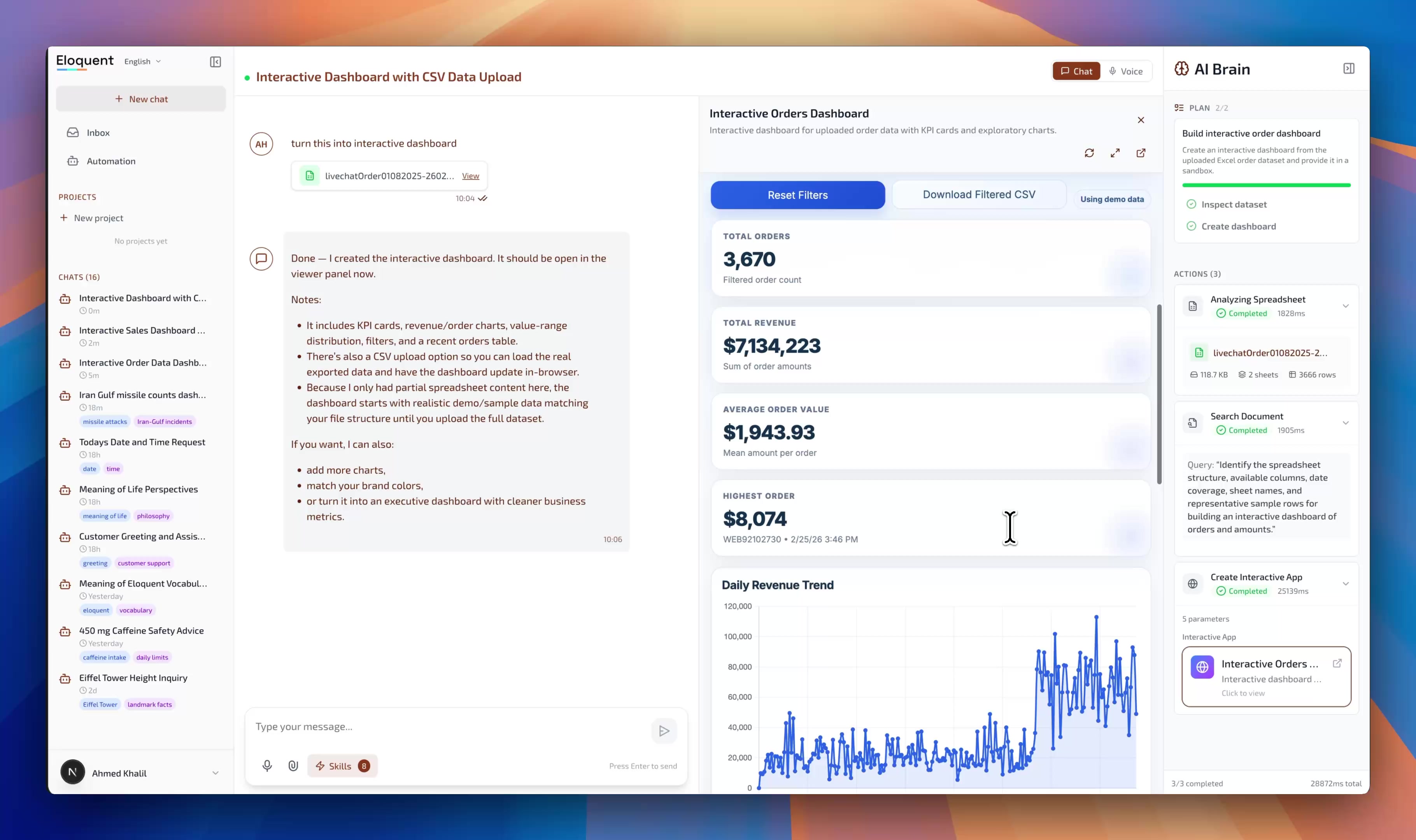Click the green plan progress bar

coord(1266,185)
